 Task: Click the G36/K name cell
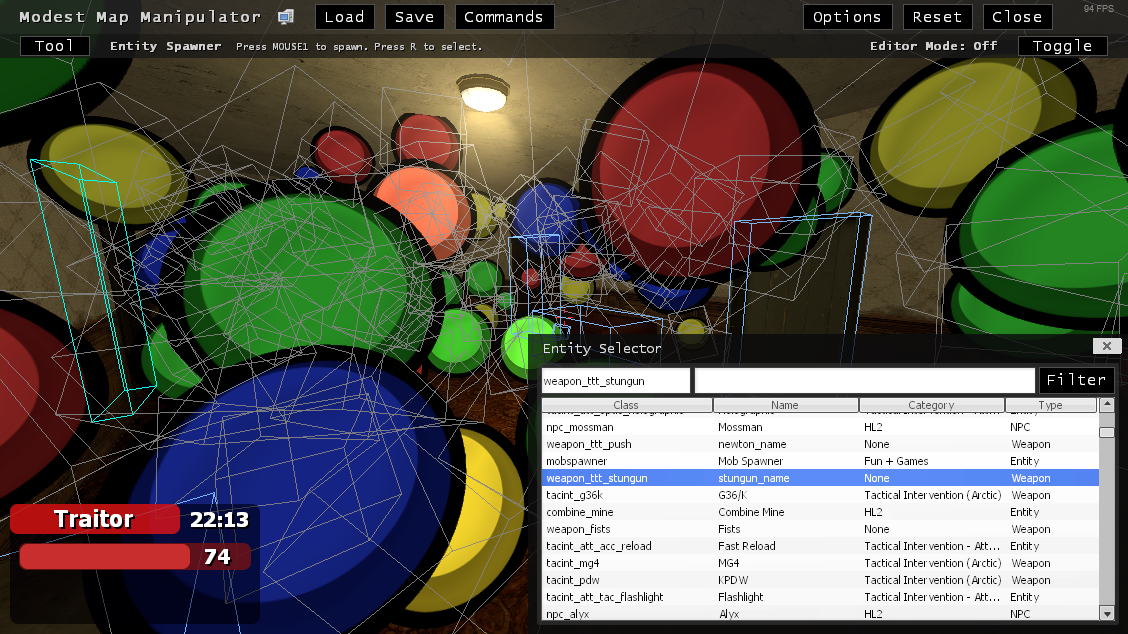[732, 495]
